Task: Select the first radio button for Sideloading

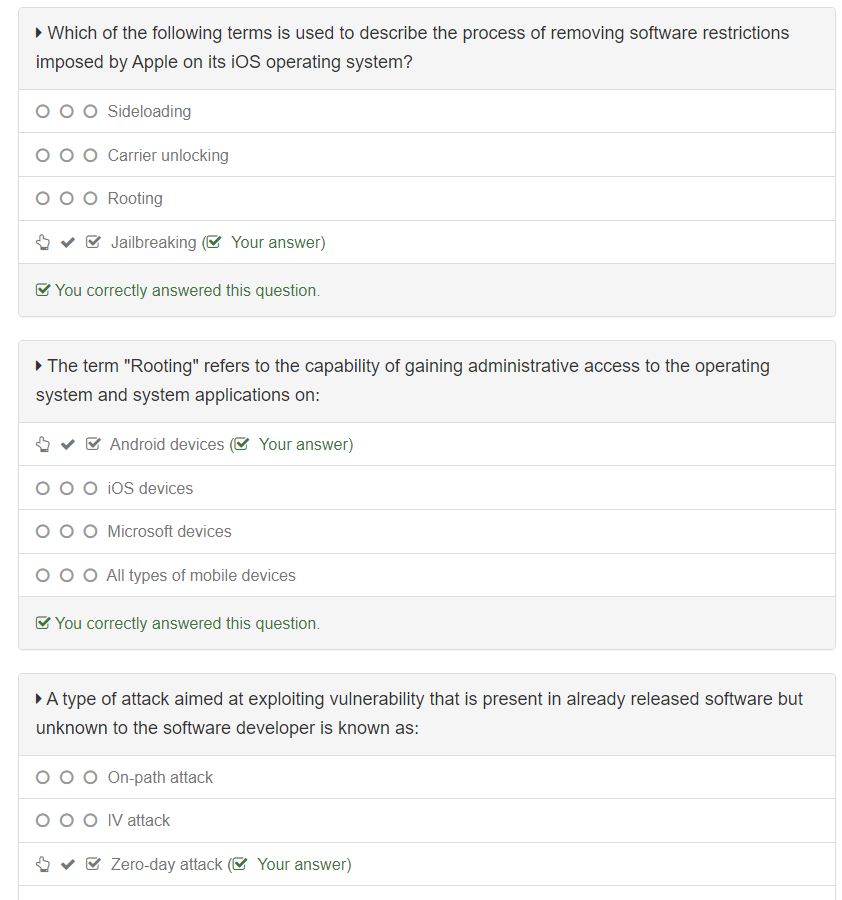Action: click(x=43, y=111)
